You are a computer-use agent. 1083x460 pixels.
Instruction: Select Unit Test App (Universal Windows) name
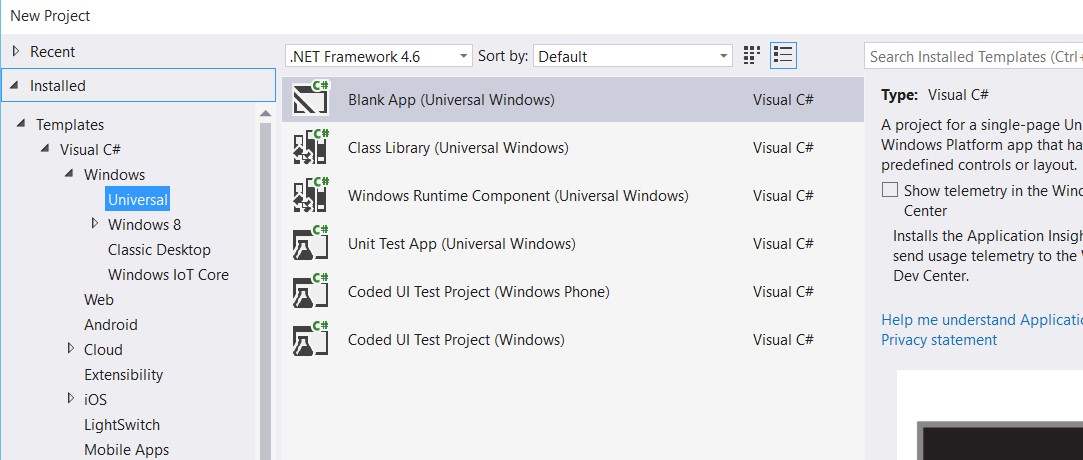[x=461, y=244]
